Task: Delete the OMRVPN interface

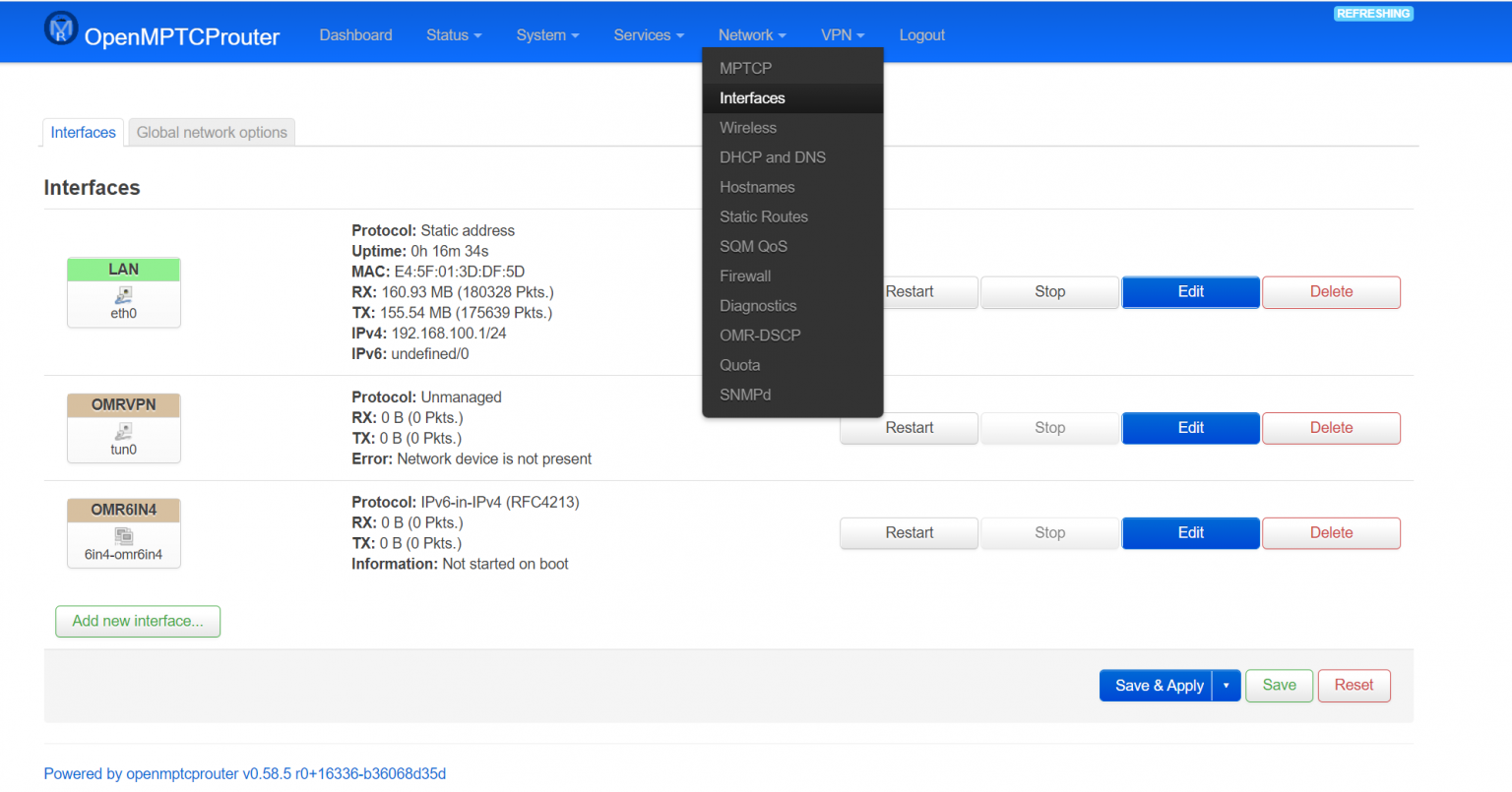Action: tap(1331, 428)
